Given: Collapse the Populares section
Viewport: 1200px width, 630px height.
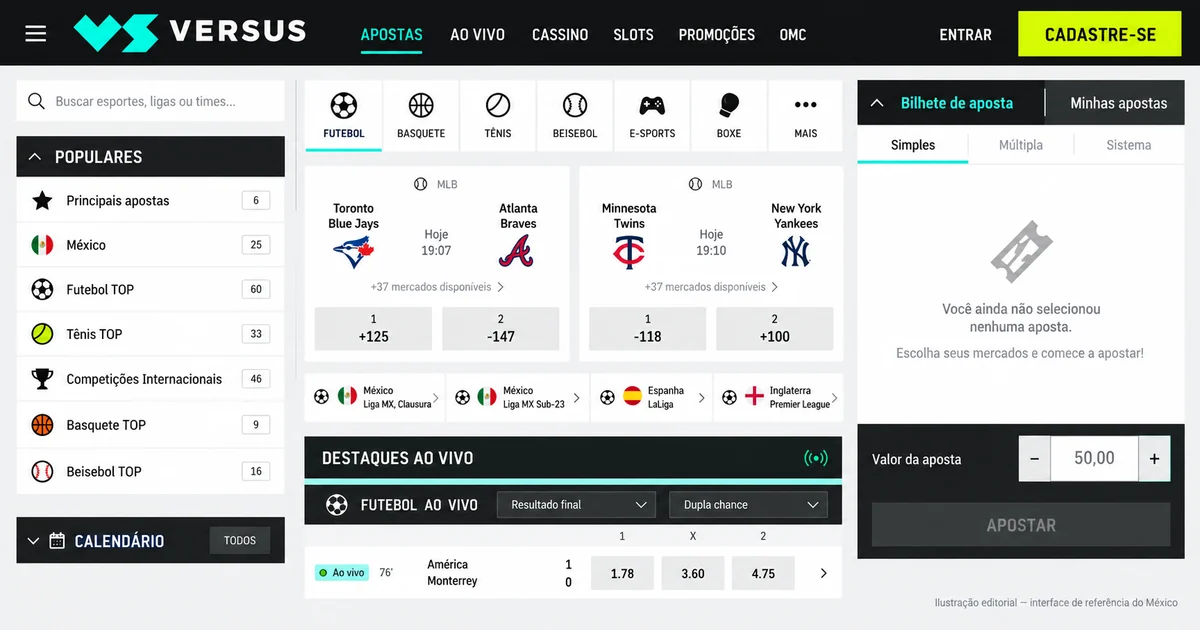Looking at the screenshot, I should coord(35,157).
